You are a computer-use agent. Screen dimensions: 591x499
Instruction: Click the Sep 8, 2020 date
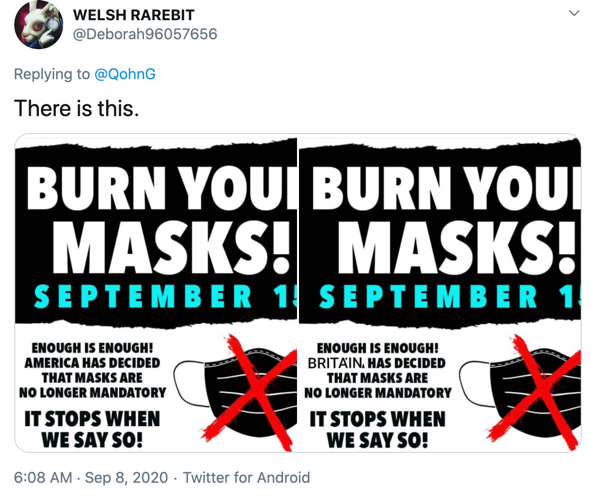[x=126, y=478]
